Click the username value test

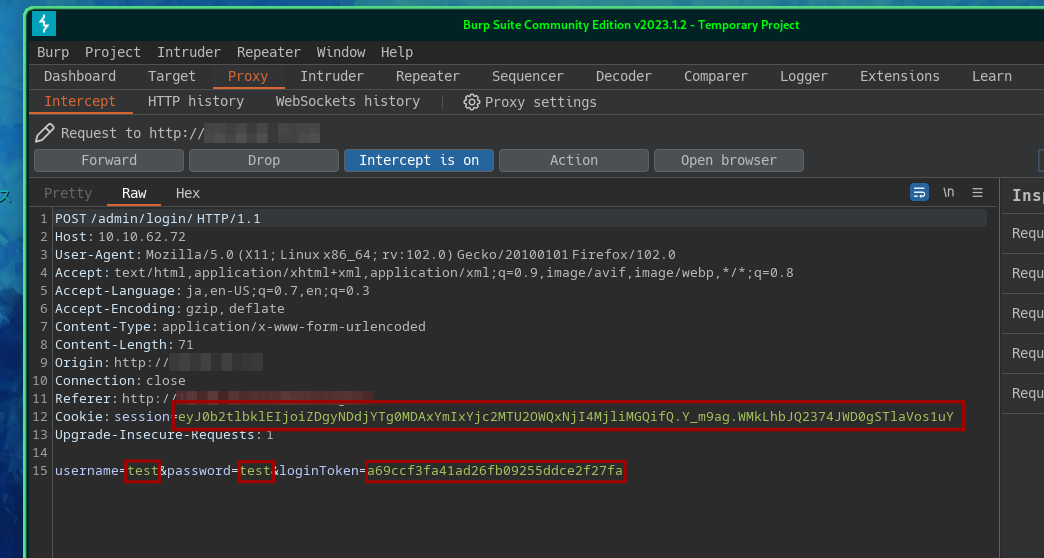142,471
